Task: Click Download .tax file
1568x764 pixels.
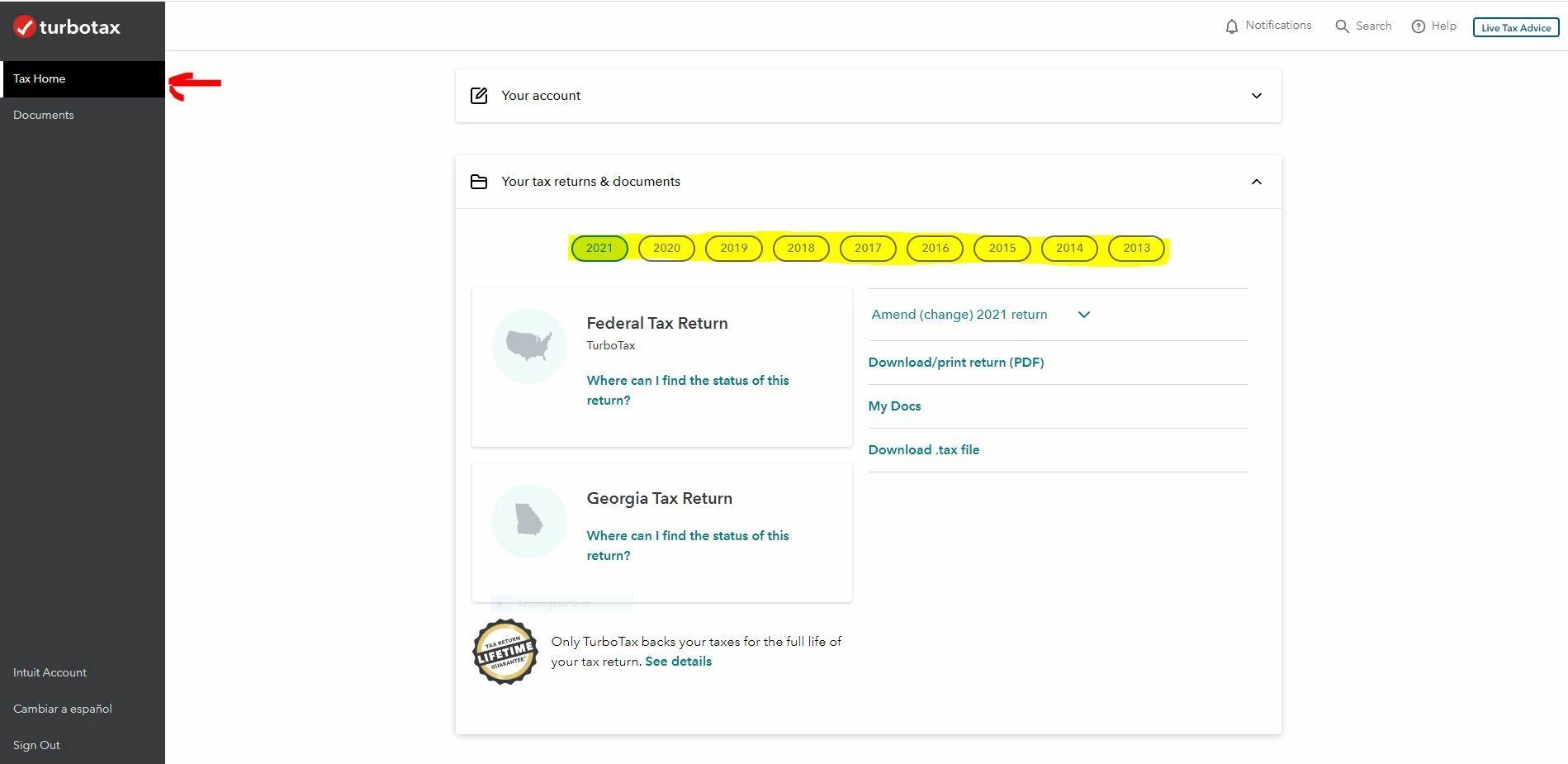Action: click(924, 450)
